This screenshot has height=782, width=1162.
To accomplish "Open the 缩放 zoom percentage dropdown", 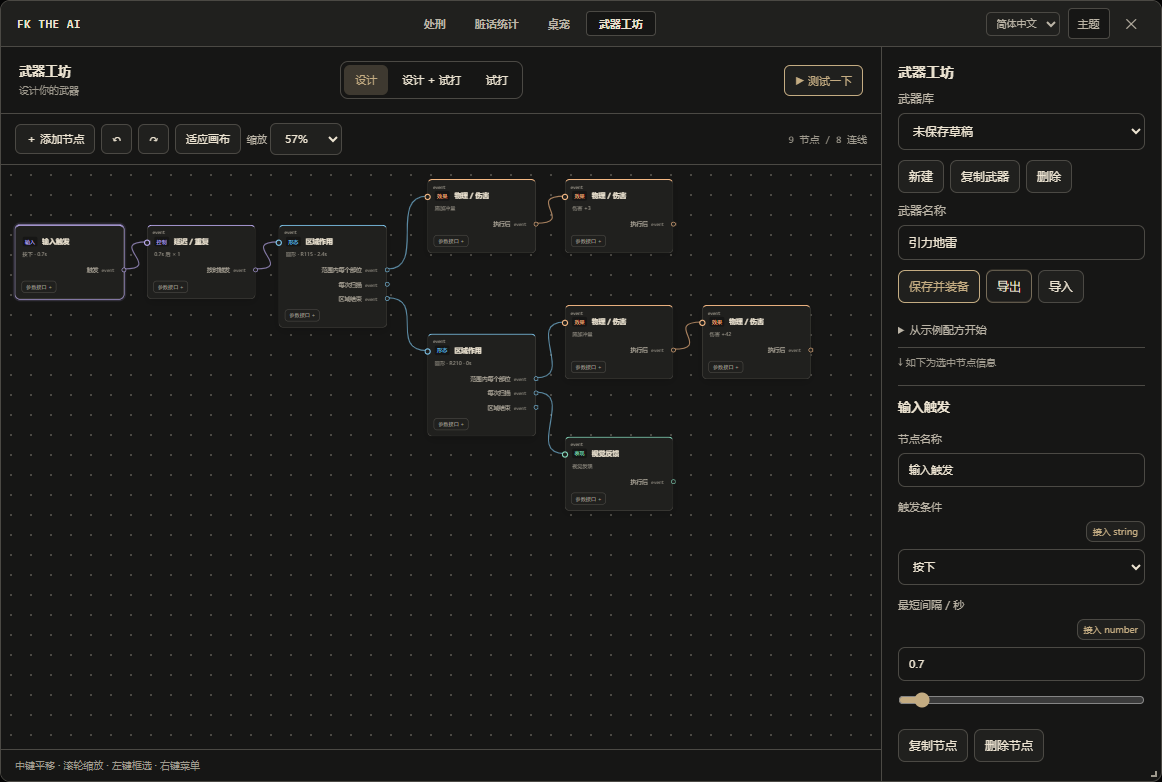I will (x=306, y=139).
